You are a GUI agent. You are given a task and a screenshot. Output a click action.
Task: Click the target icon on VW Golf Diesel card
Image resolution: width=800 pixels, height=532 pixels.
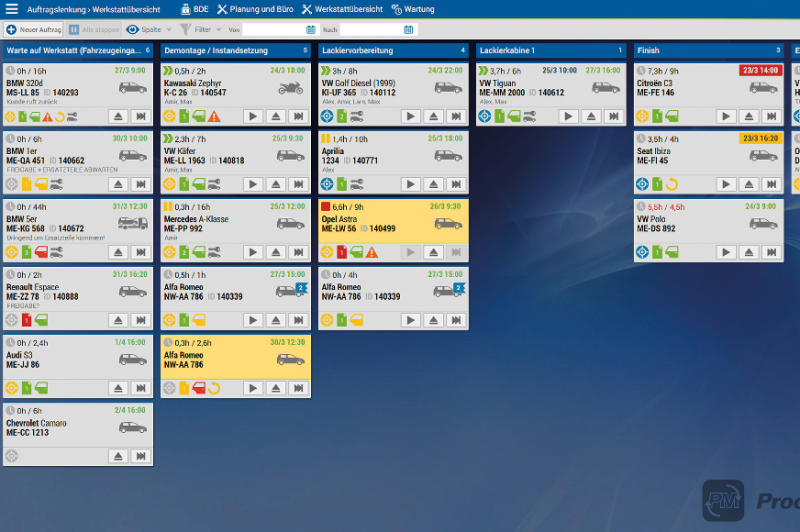(326, 116)
